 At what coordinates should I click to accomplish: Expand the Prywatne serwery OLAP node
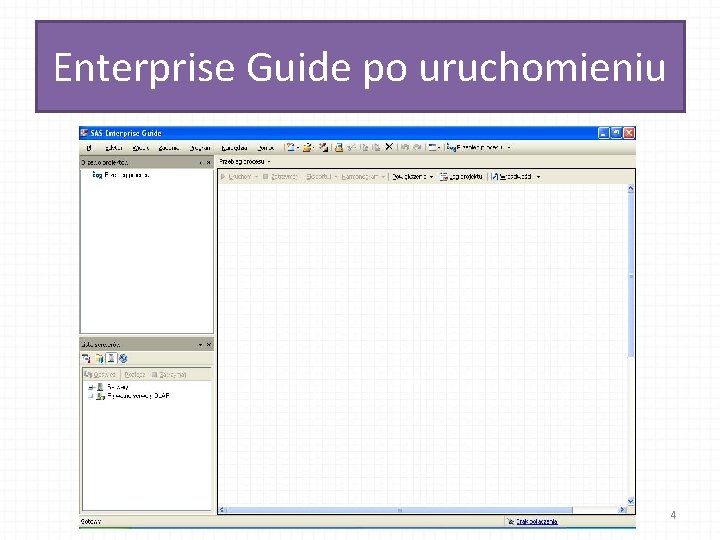click(x=91, y=396)
